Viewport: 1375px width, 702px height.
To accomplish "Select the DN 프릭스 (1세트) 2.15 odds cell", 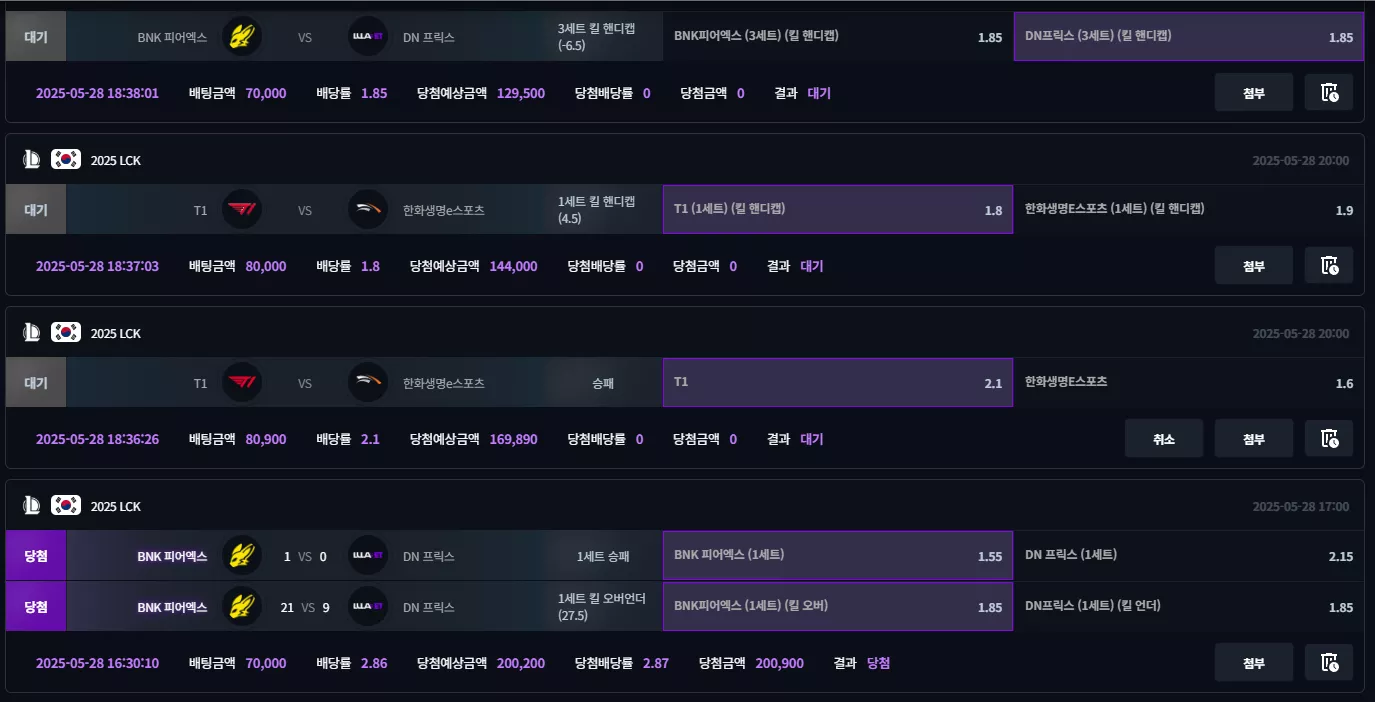I will [1188, 555].
